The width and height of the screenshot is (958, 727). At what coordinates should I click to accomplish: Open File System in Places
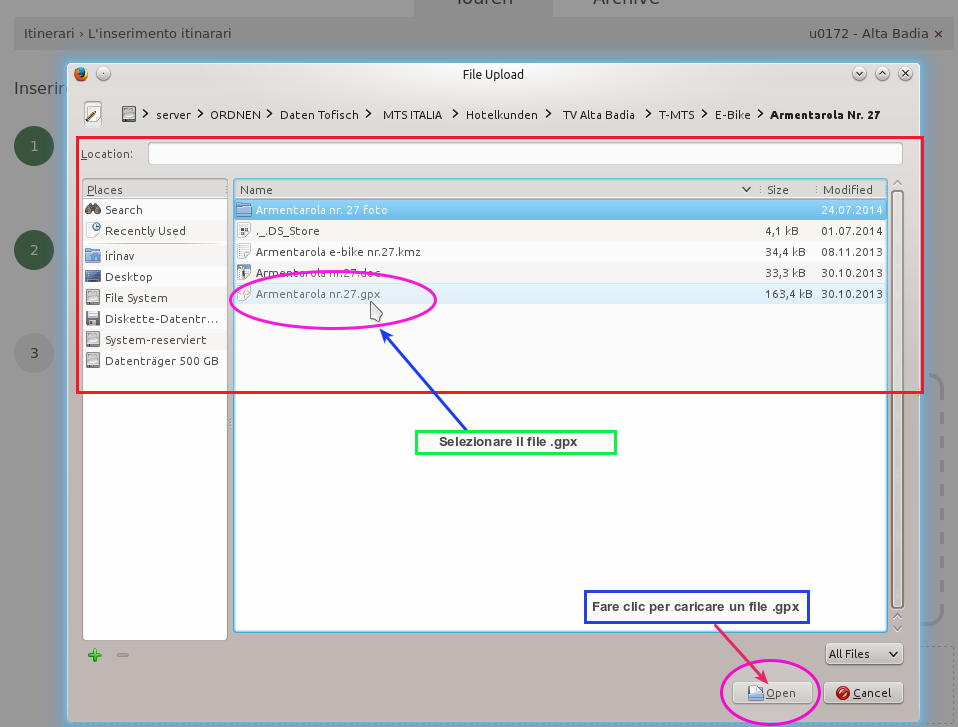pos(135,298)
